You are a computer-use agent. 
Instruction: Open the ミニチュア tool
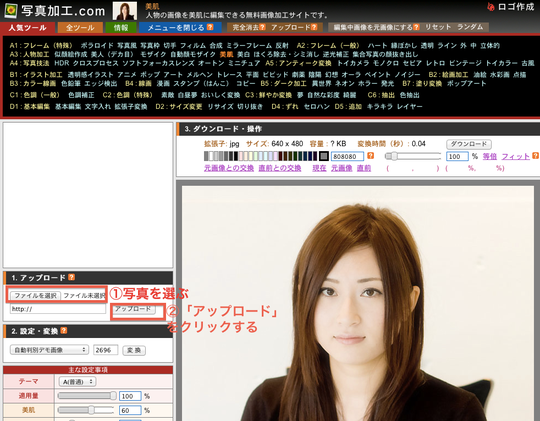(244, 63)
